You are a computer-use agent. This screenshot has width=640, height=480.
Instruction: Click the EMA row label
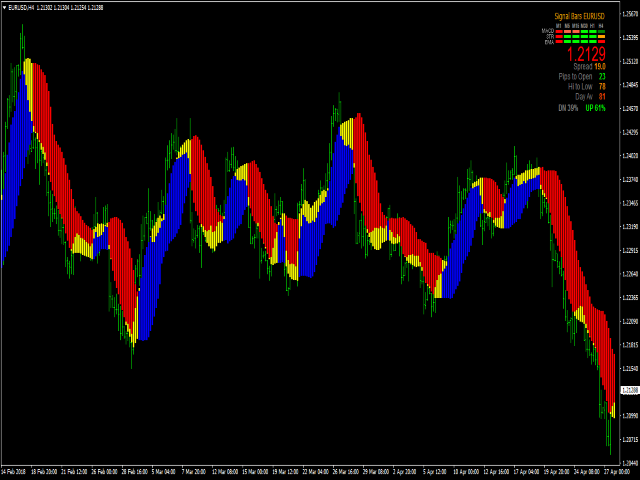tap(549, 42)
